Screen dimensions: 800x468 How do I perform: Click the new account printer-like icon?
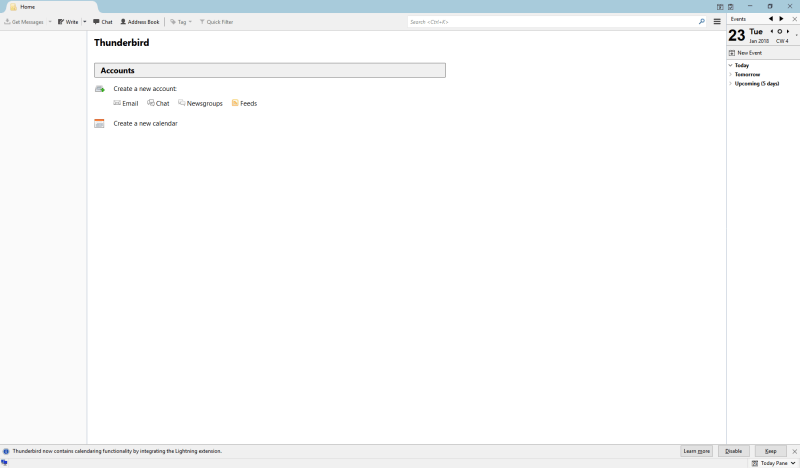tap(99, 89)
